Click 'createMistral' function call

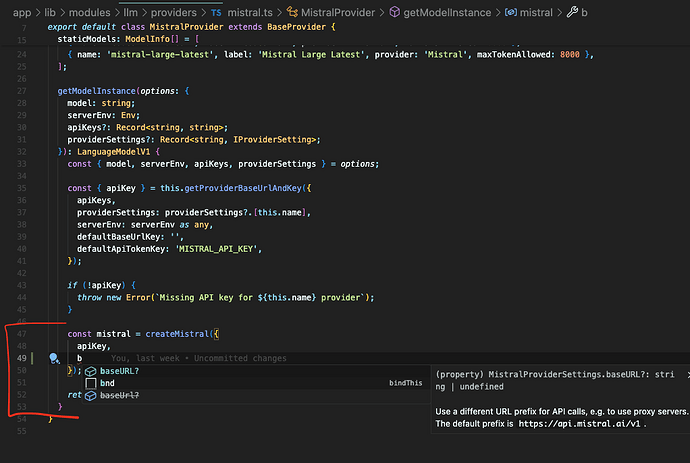177,334
